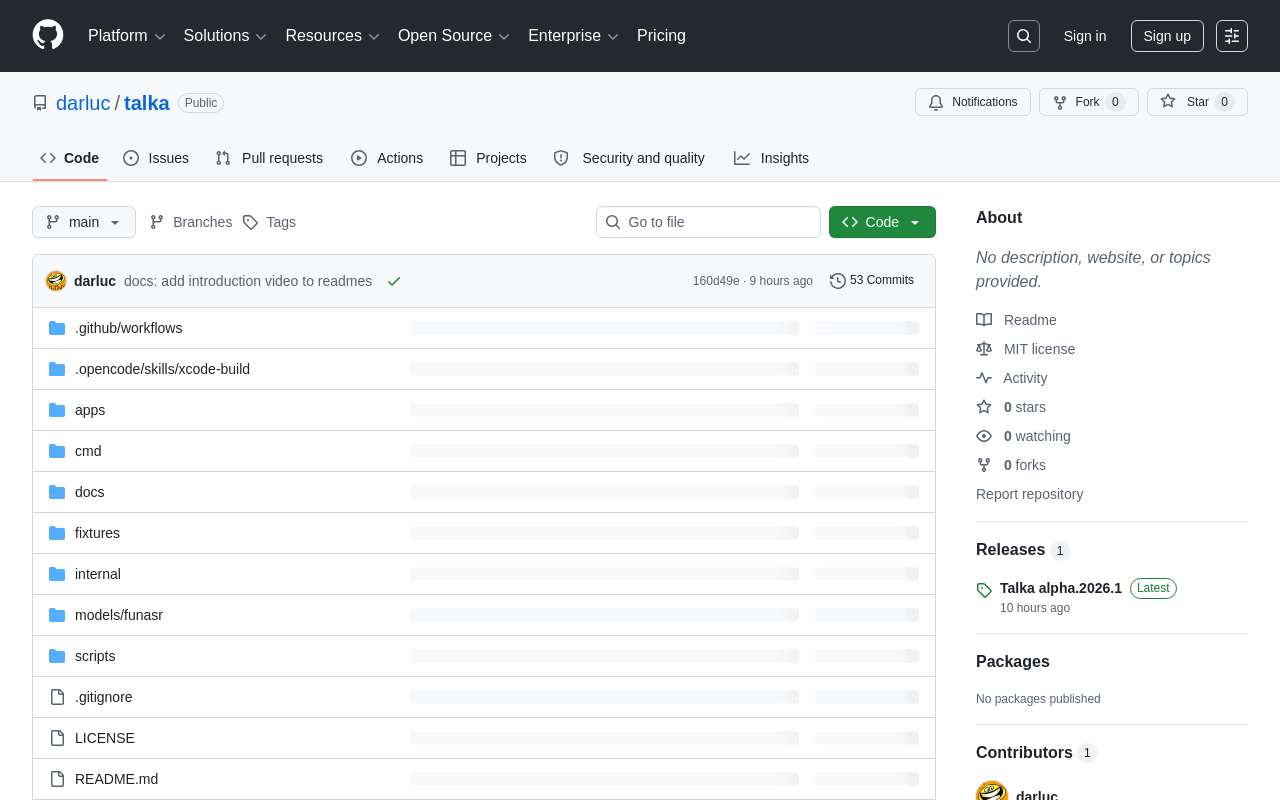The image size is (1280, 800).
Task: Click the contributor avatar under Contributors
Action: click(992, 790)
